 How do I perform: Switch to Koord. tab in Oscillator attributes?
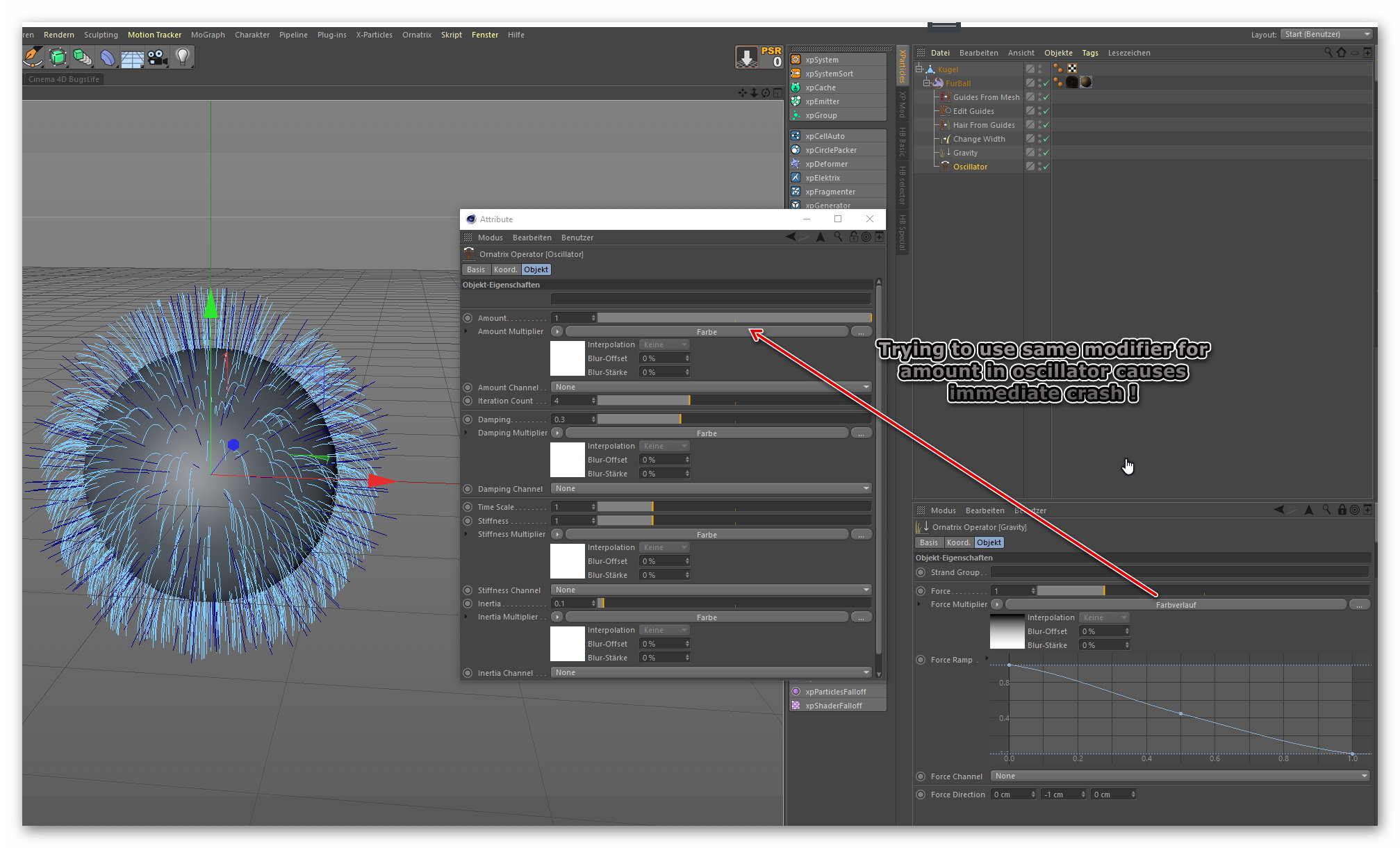tap(505, 269)
